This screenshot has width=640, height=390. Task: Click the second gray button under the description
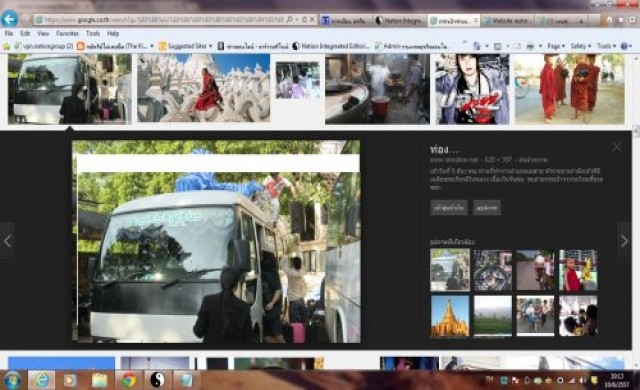[x=487, y=208]
